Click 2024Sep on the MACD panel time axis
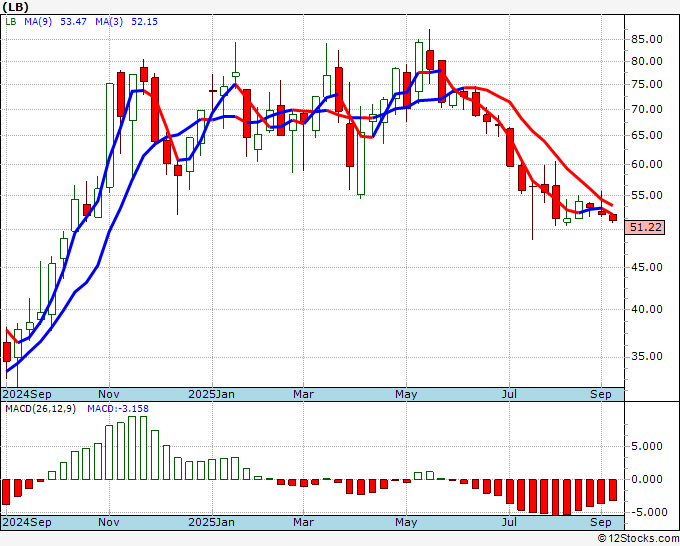The width and height of the screenshot is (680, 546). 27,522
